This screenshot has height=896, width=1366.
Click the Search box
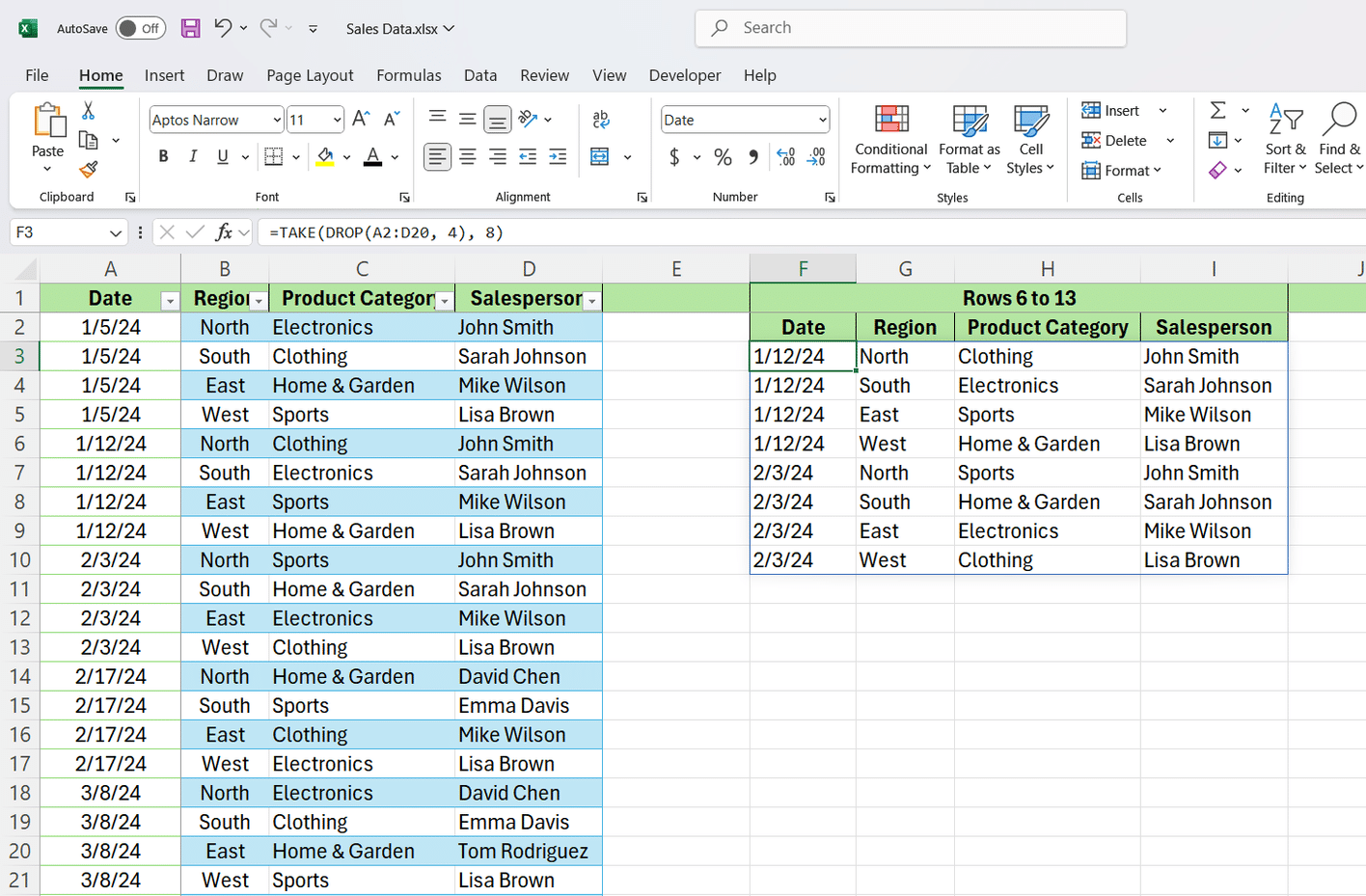911,28
